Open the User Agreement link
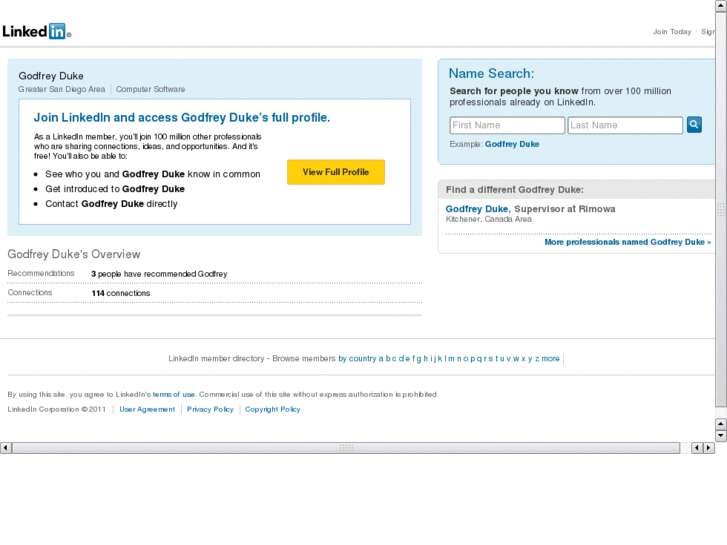 click(x=147, y=409)
